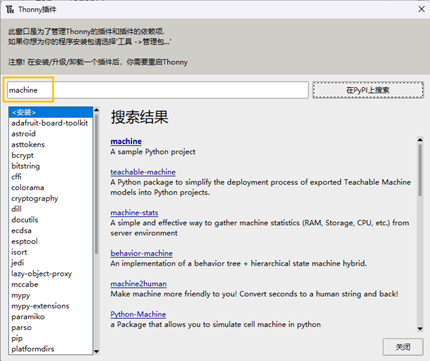Open the machine2human package link
Image resolution: width=430 pixels, height=361 pixels.
pos(139,284)
